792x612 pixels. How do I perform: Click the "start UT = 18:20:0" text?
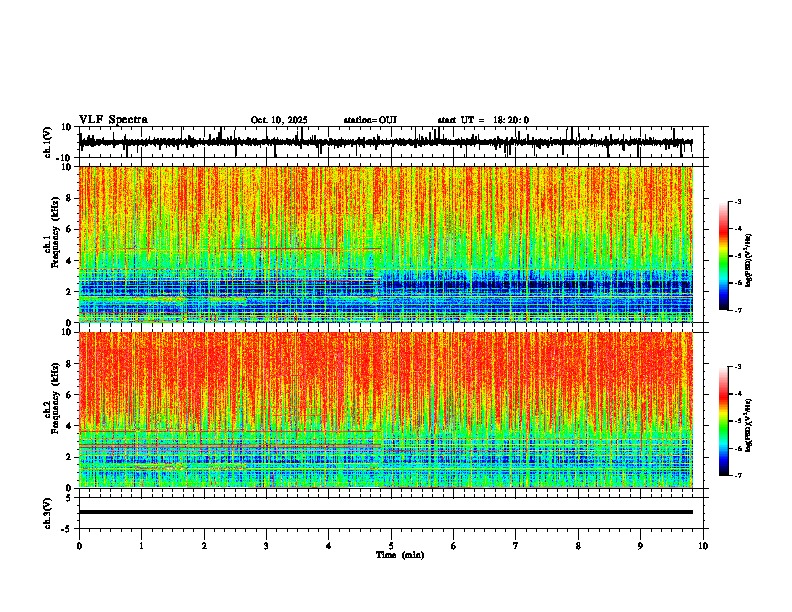point(483,120)
